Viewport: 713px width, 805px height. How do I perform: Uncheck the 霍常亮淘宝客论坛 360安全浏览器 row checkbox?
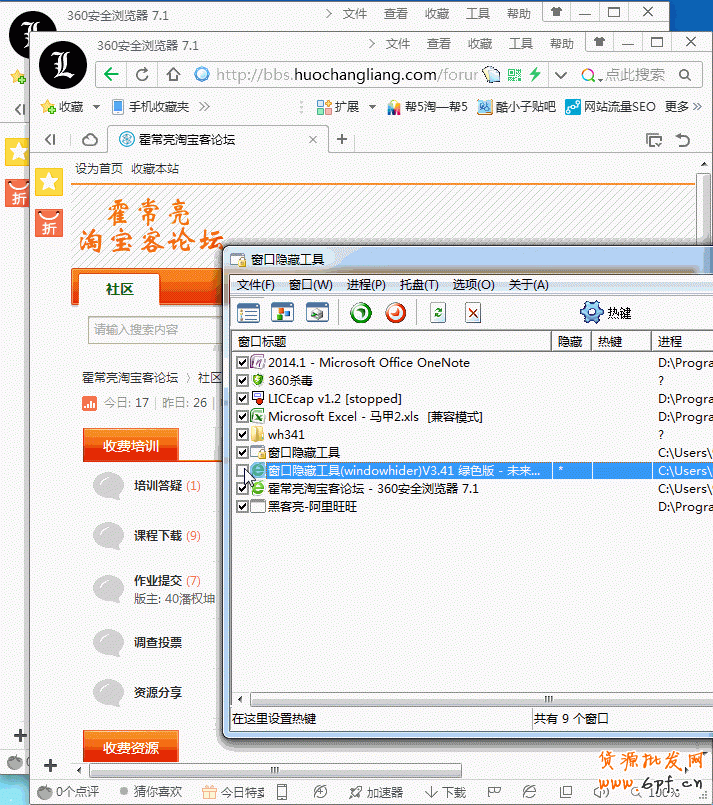pyautogui.click(x=242, y=488)
